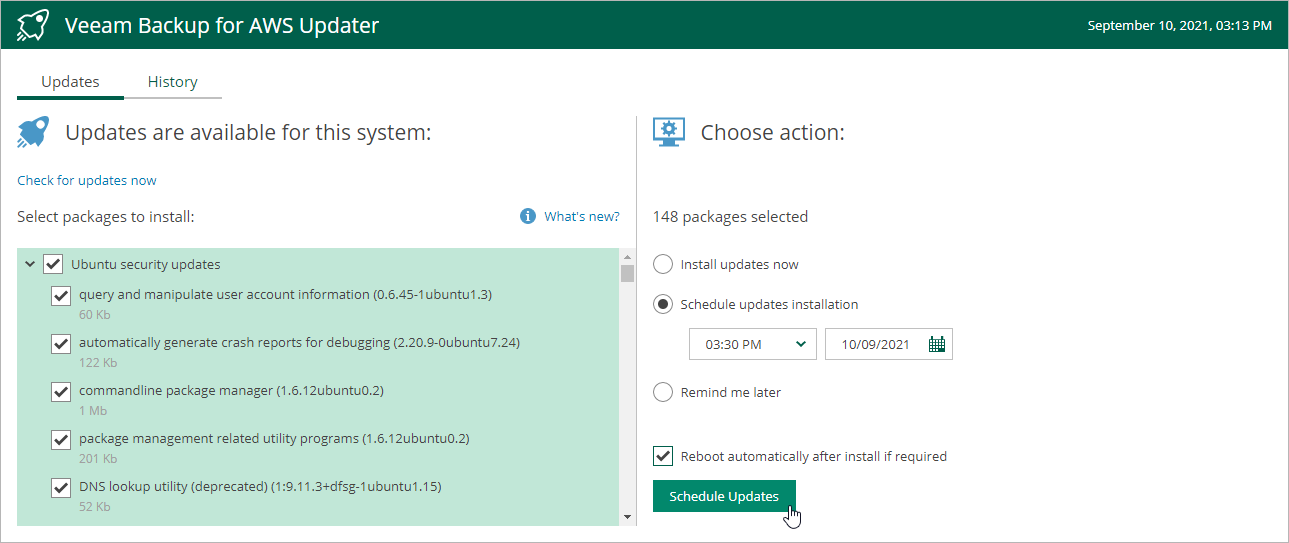Click the date field showing 10/09/2021
The width and height of the screenshot is (1289, 543).
875,344
